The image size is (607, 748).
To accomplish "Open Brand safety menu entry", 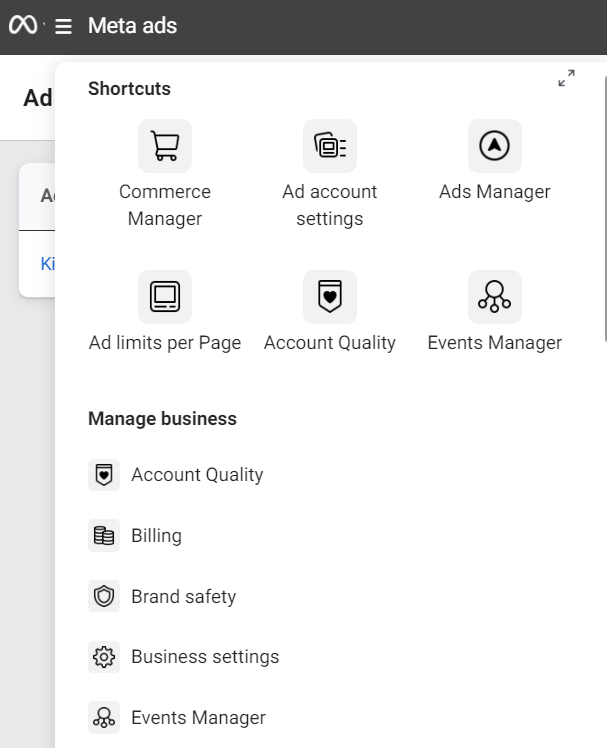I will click(184, 596).
